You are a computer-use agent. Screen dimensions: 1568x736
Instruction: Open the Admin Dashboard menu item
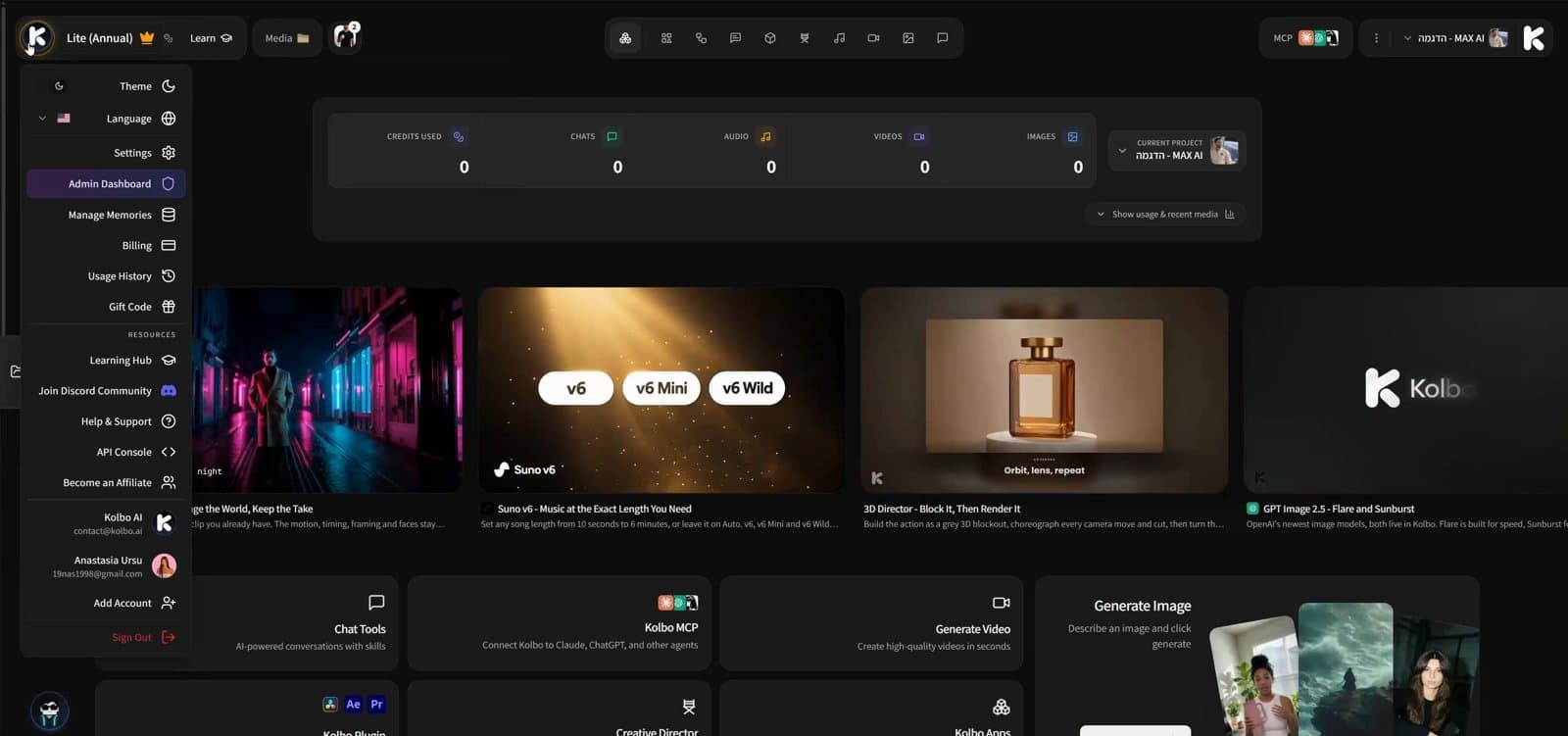pyautogui.click(x=106, y=183)
